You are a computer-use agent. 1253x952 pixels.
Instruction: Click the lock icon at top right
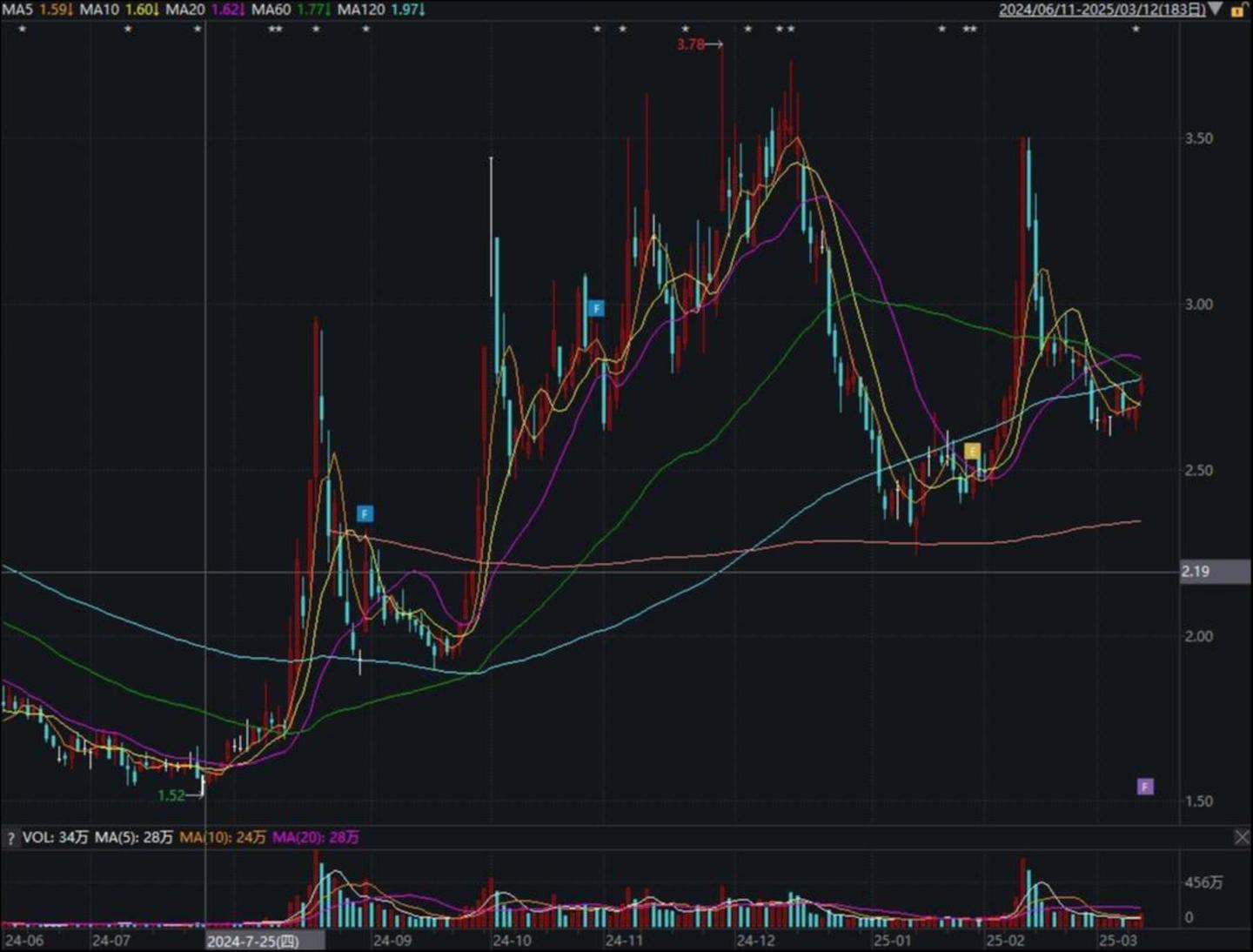(x=1237, y=10)
